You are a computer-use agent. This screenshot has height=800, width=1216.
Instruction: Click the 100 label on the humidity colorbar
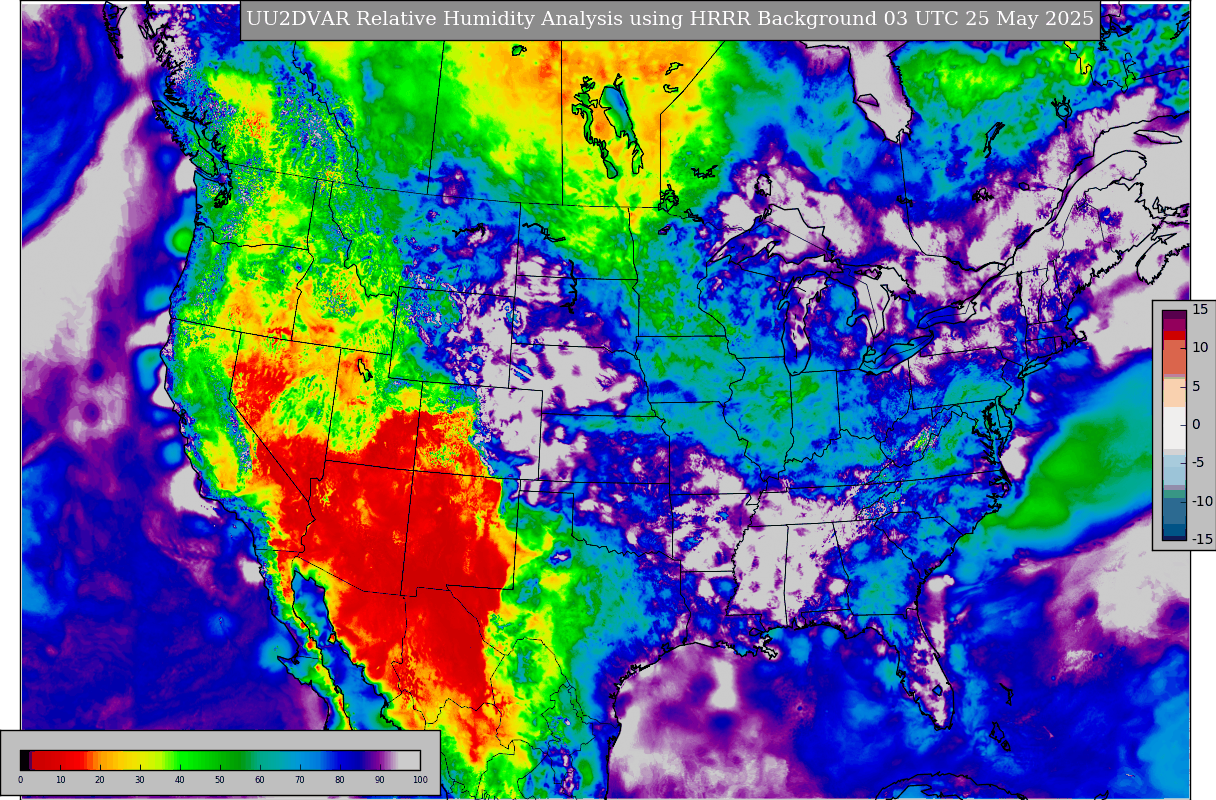point(420,780)
